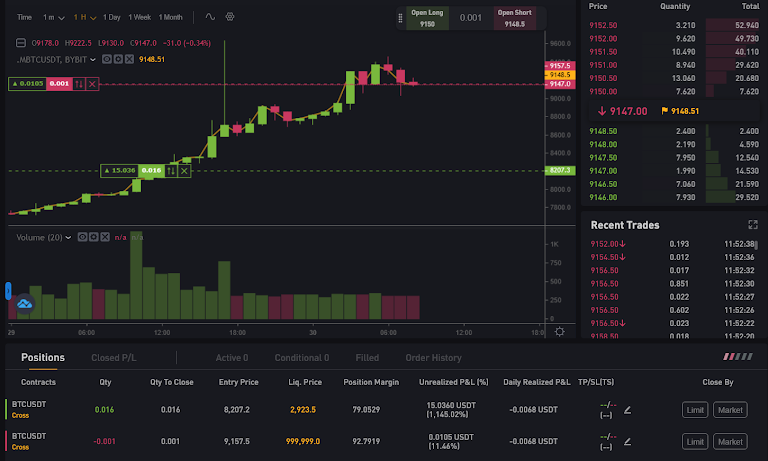
Task: Toggle visibility of .MBTCUSDT price series
Action: 108,59
